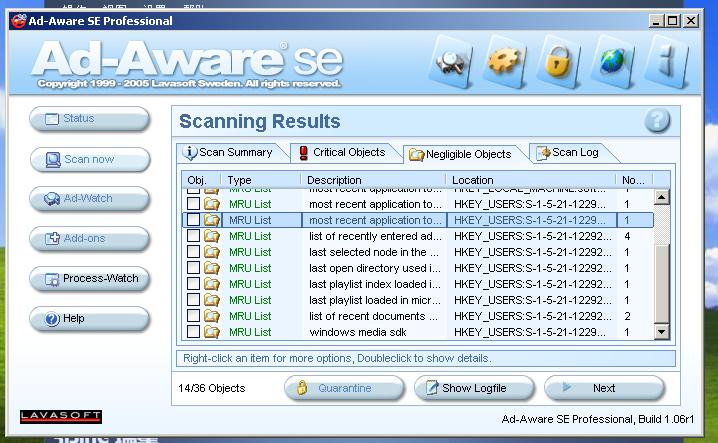This screenshot has height=443, width=718.
Task: Click '14/36 Objects' counter text
Action: point(212,388)
